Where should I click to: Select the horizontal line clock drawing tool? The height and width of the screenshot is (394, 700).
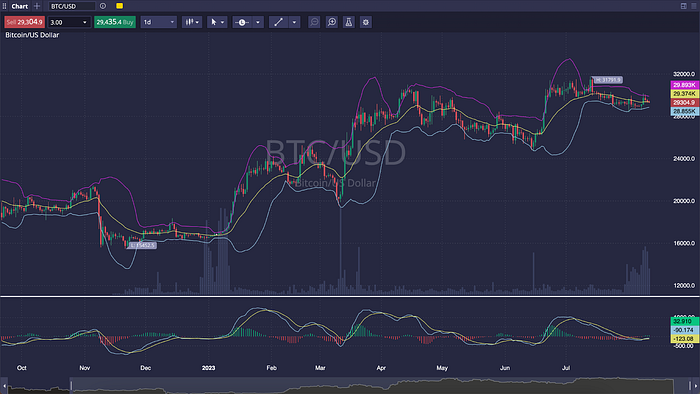[242, 22]
